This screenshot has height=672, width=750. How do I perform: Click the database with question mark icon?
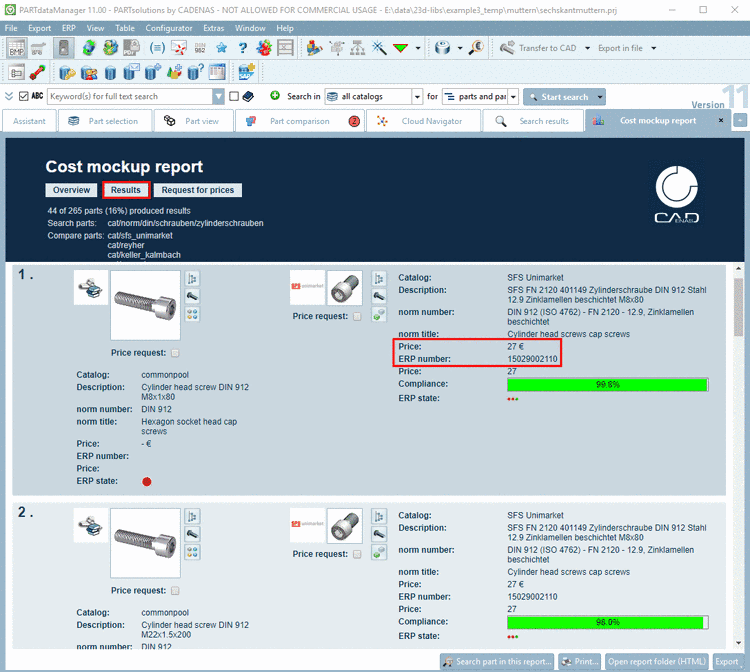tap(195, 72)
